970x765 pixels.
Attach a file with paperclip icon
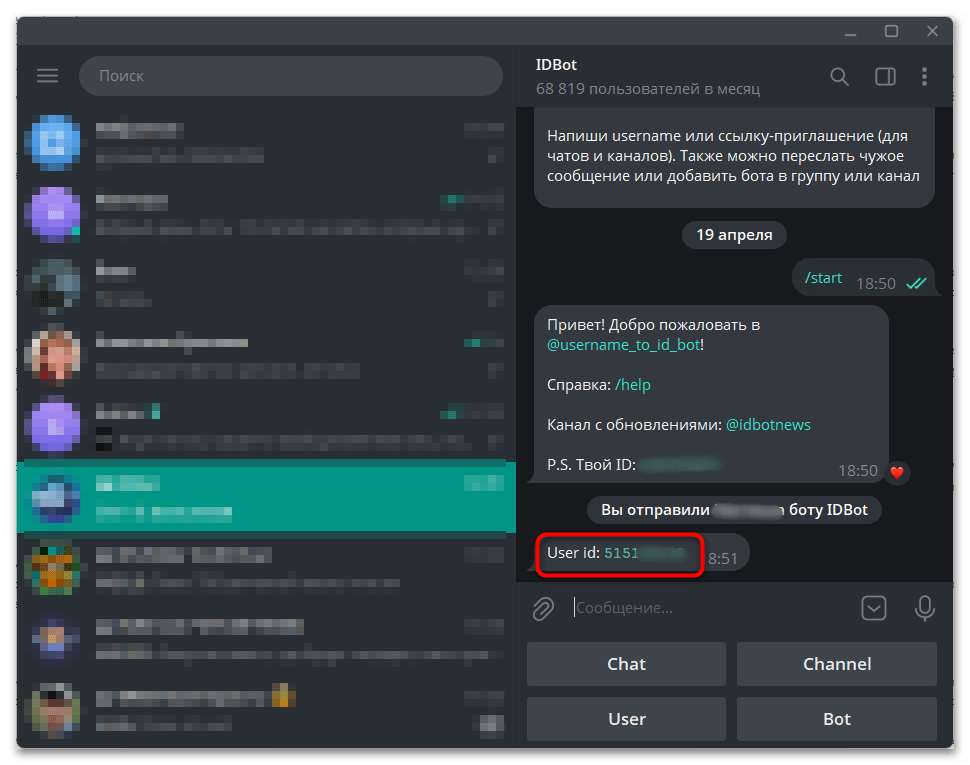[543, 609]
